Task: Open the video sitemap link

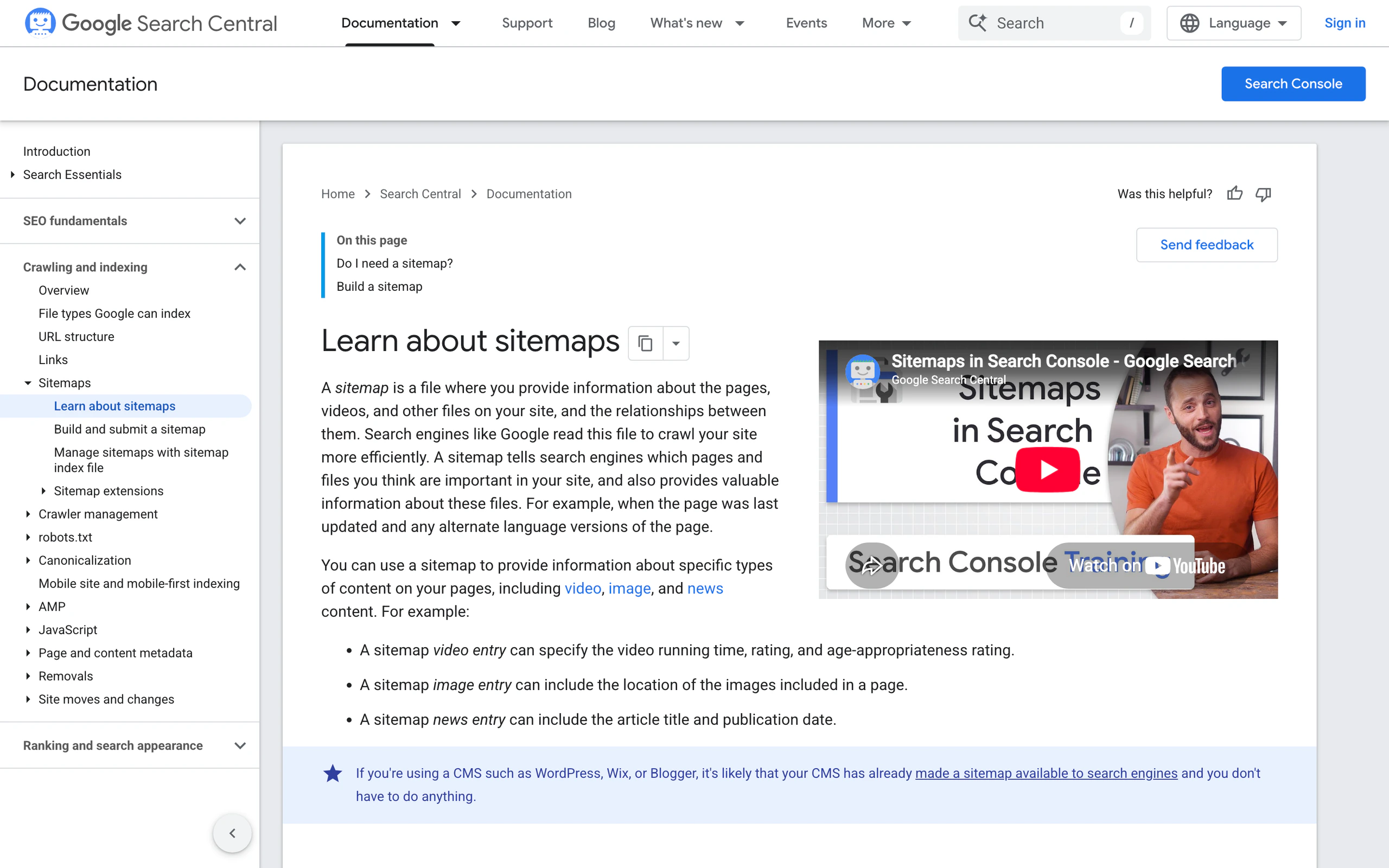Action: click(583, 589)
